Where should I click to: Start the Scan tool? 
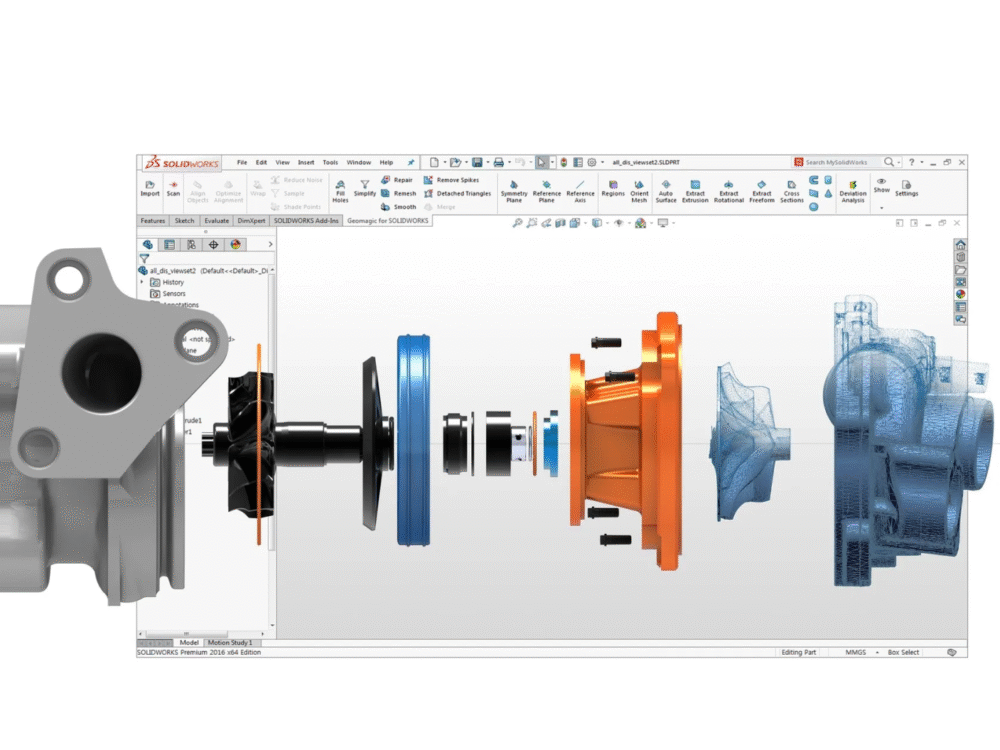pyautogui.click(x=173, y=188)
